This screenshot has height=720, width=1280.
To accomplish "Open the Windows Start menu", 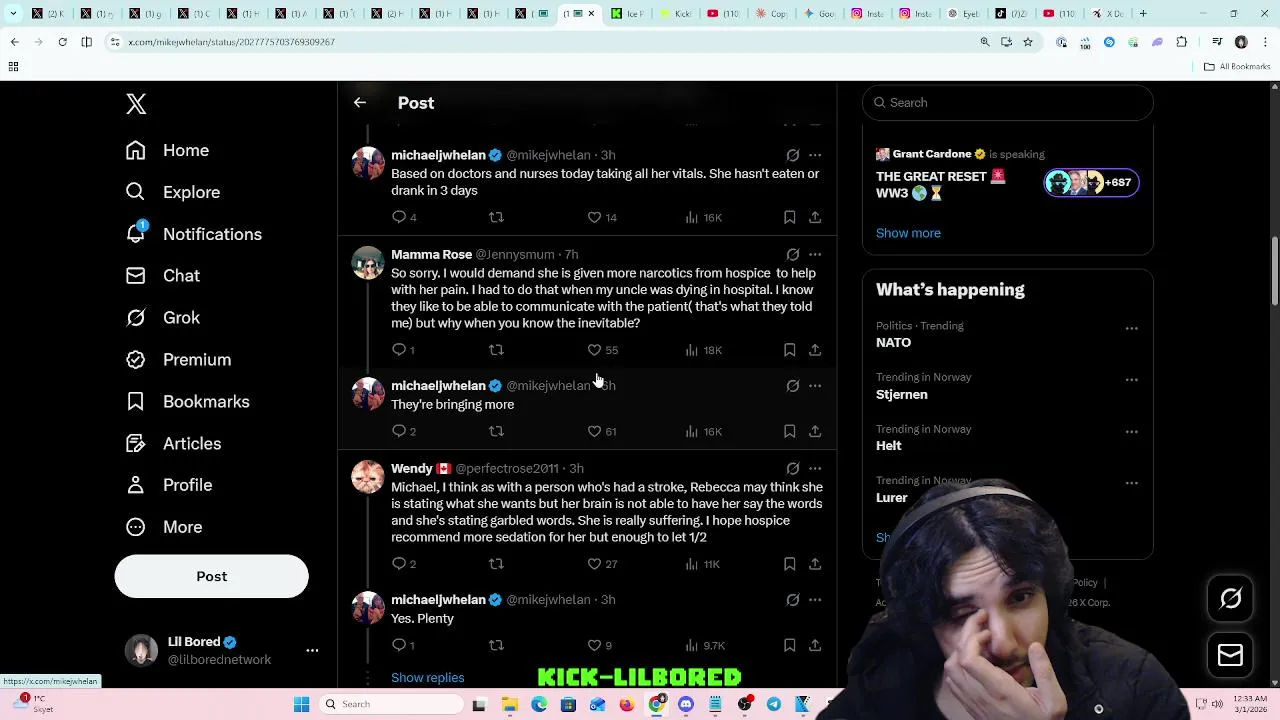I will (301, 704).
